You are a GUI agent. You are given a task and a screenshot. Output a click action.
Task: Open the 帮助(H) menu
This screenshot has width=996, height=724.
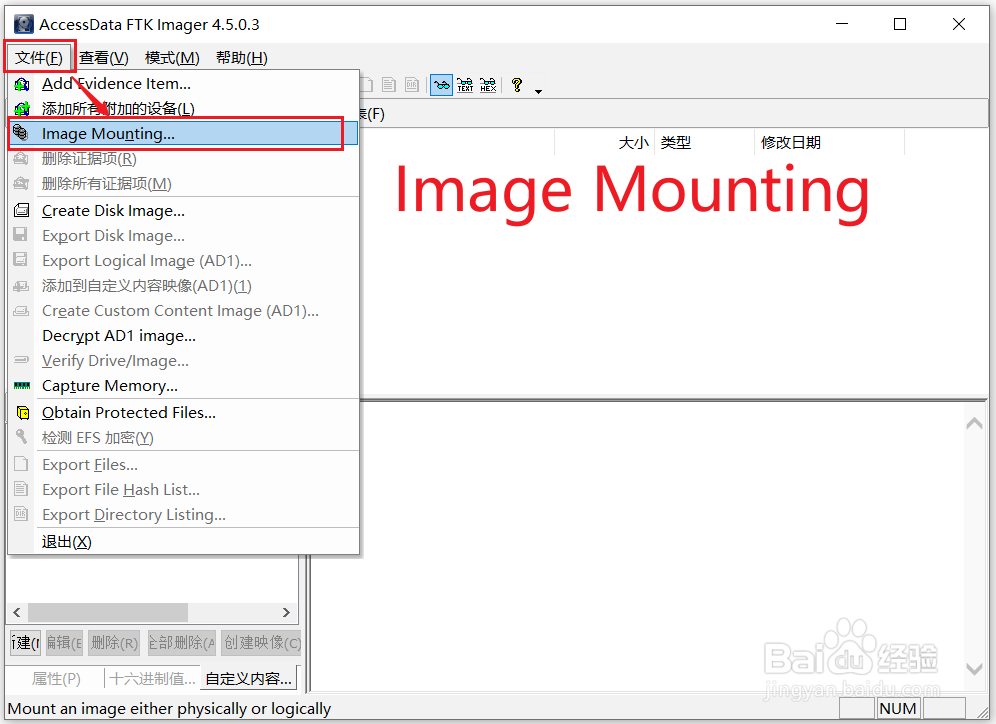tap(242, 58)
